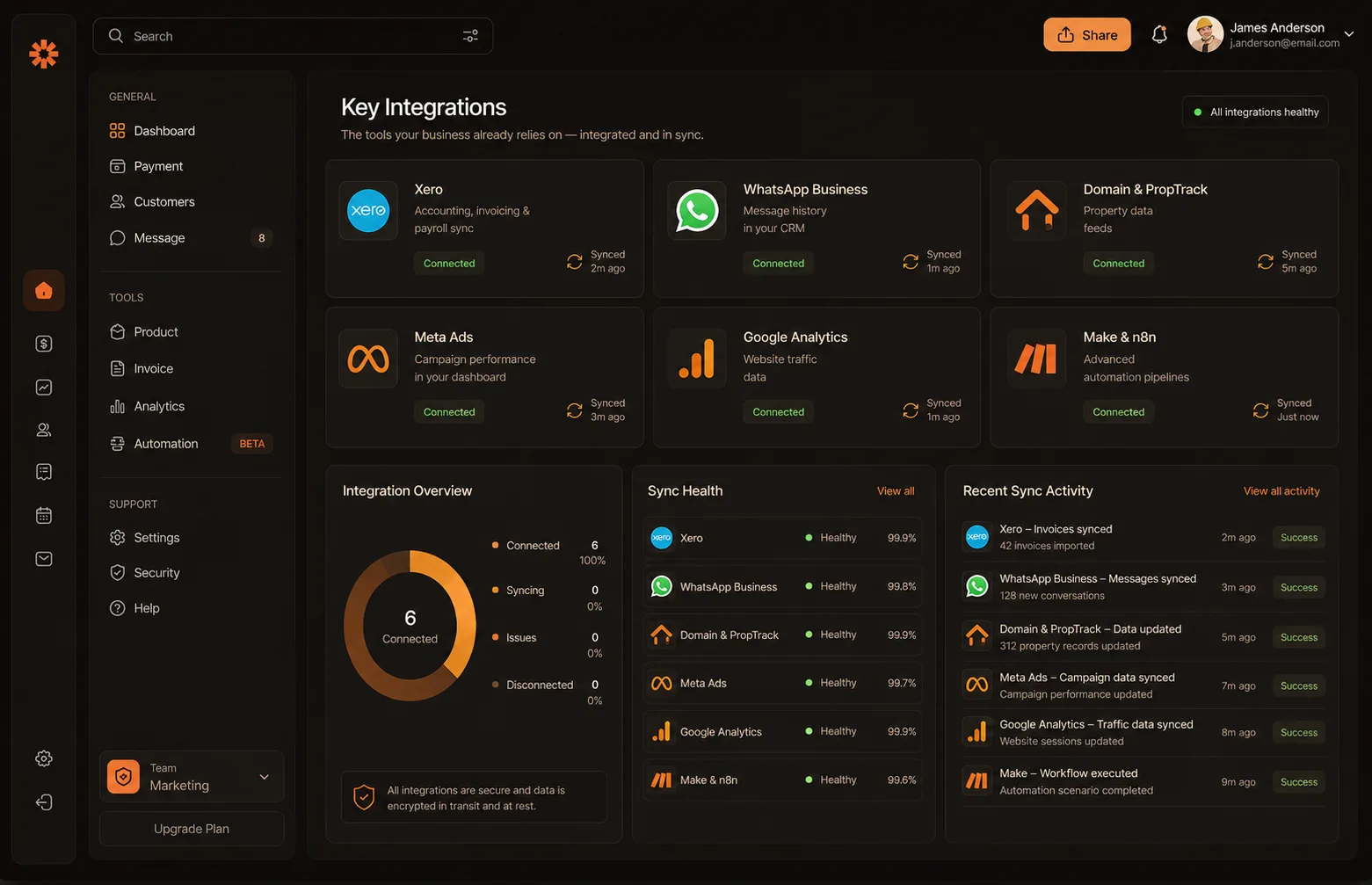Open Customers in the sidebar
The image size is (1372, 885).
pyautogui.click(x=191, y=202)
